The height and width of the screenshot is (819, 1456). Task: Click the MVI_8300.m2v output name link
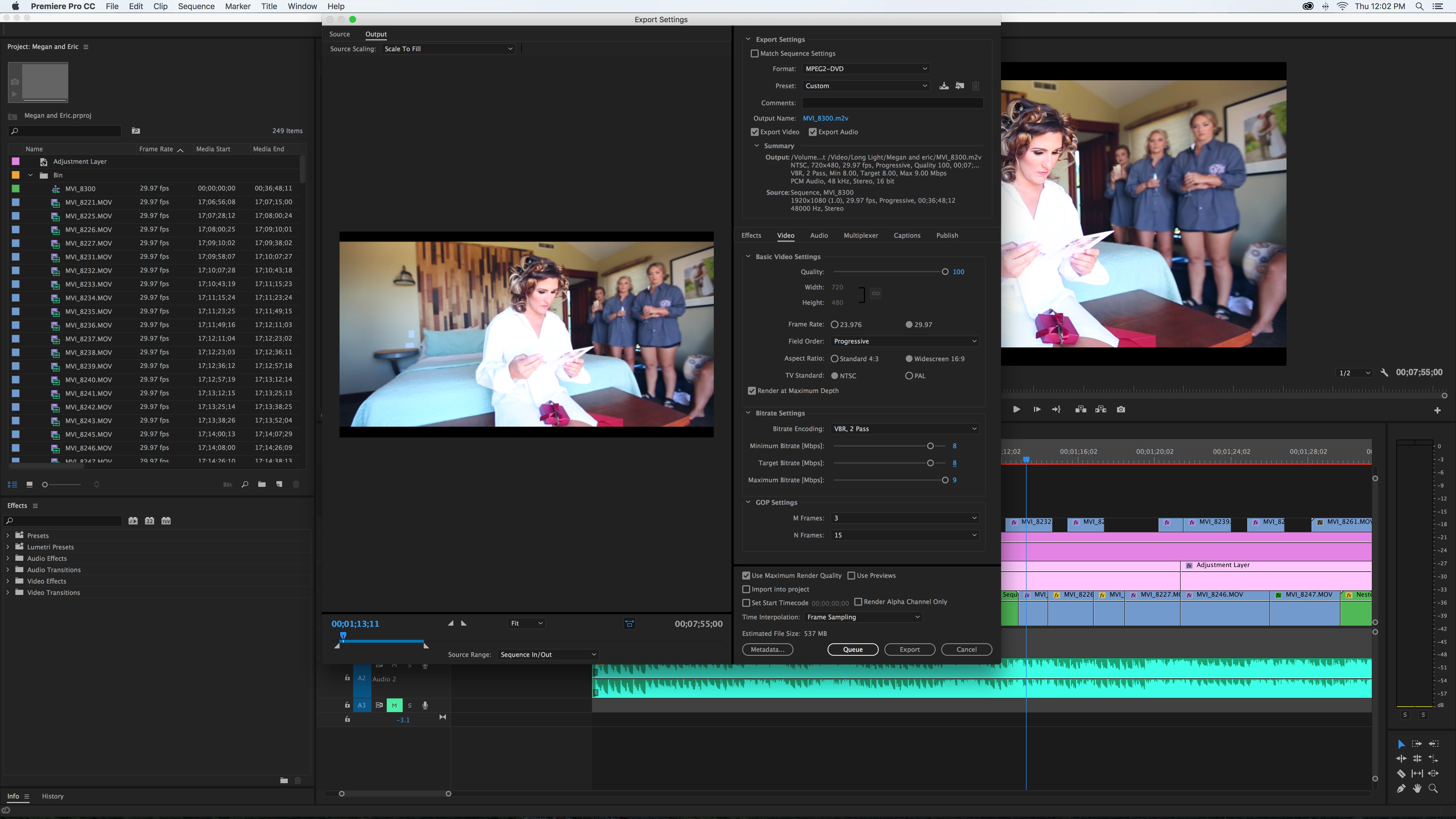tap(825, 118)
